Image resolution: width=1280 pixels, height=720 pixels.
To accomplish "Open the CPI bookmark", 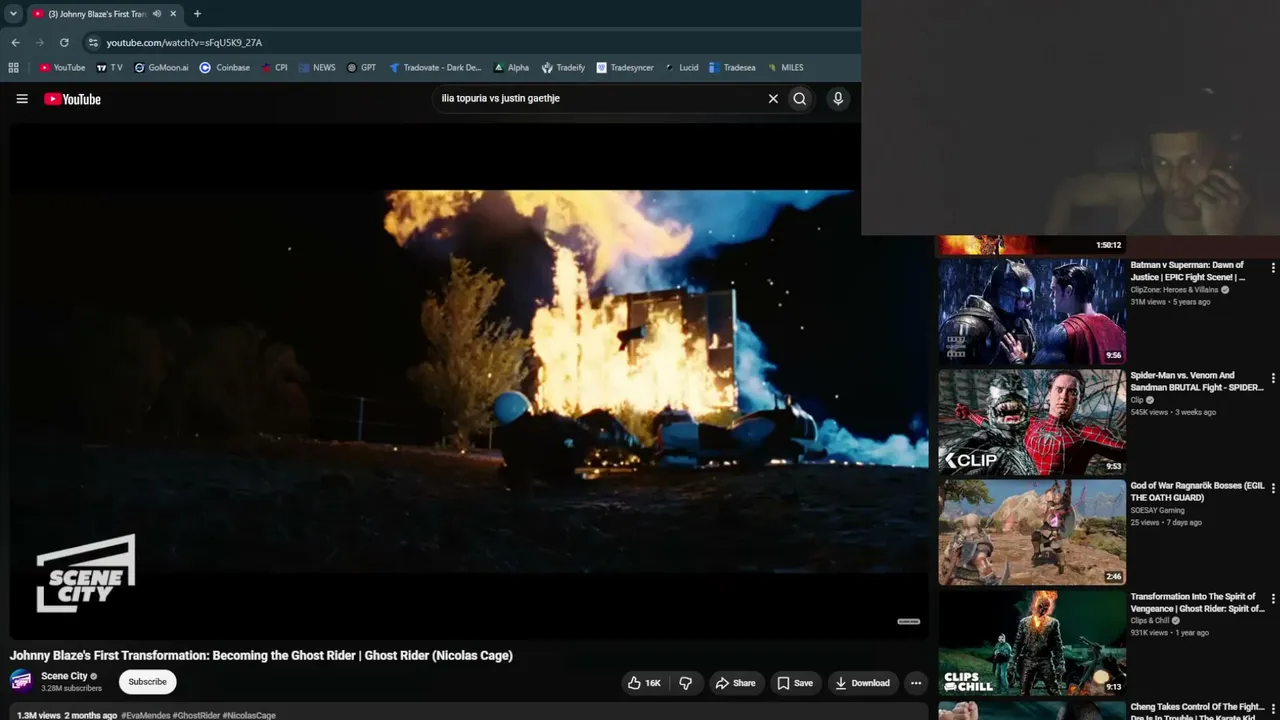I will click(x=274, y=68).
